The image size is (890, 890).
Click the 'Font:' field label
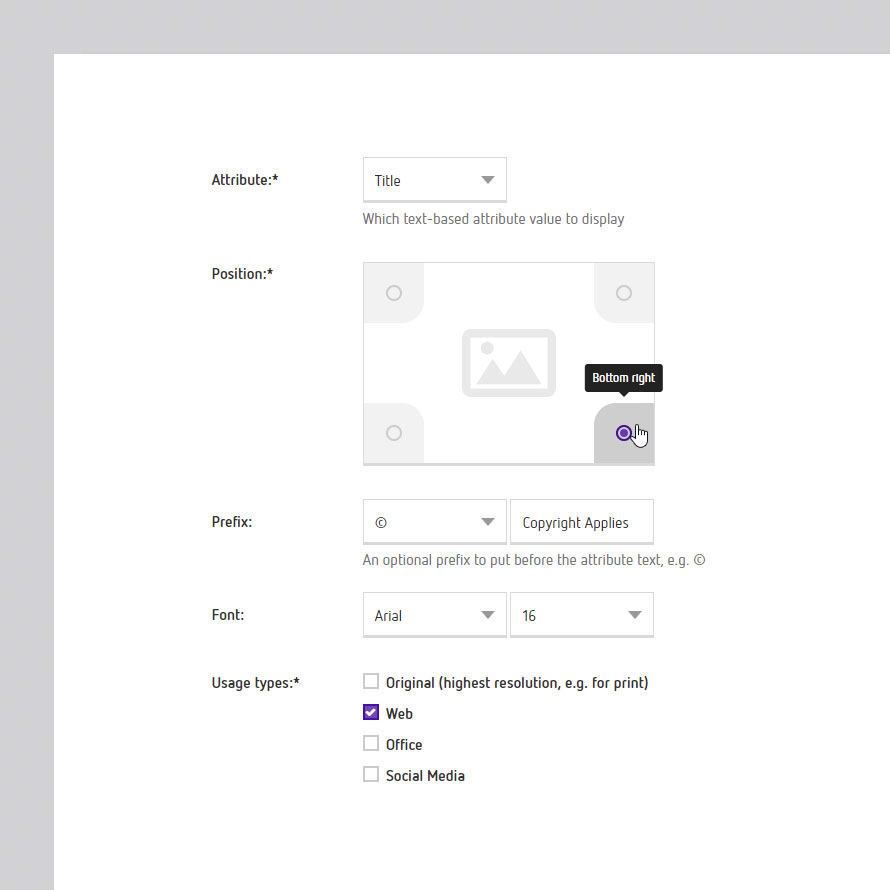tap(228, 615)
